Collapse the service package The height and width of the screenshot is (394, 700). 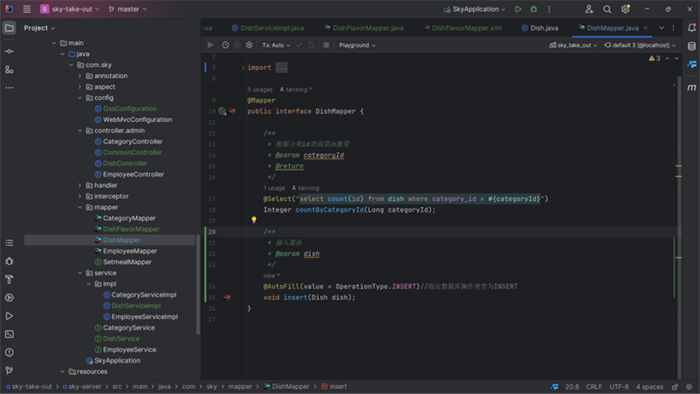(x=80, y=273)
